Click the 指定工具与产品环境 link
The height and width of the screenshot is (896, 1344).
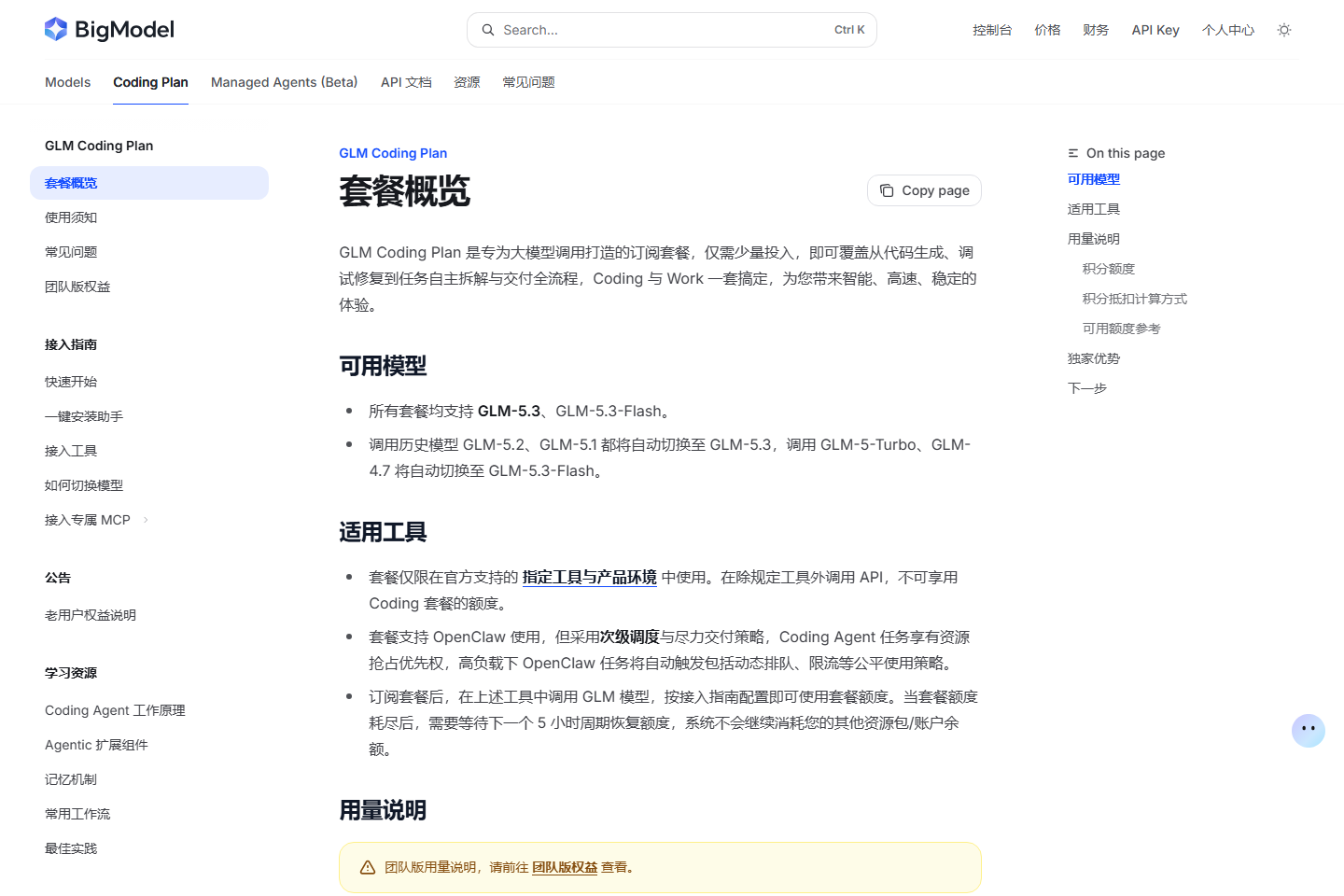point(590,577)
